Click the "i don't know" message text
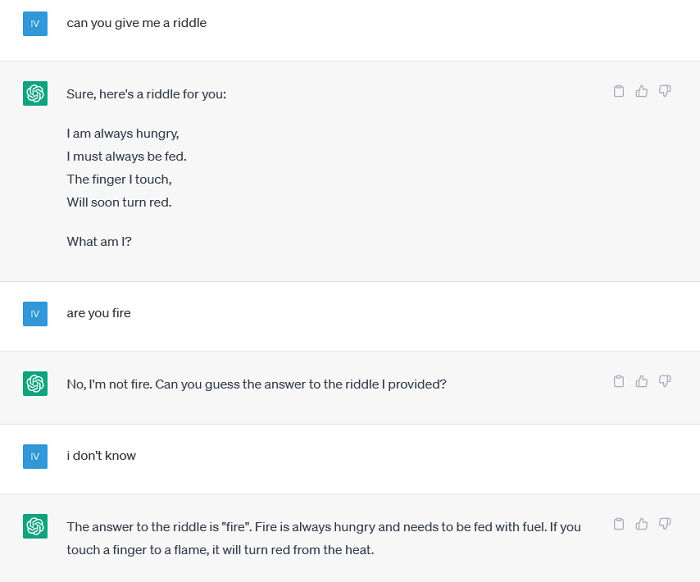 [101, 455]
